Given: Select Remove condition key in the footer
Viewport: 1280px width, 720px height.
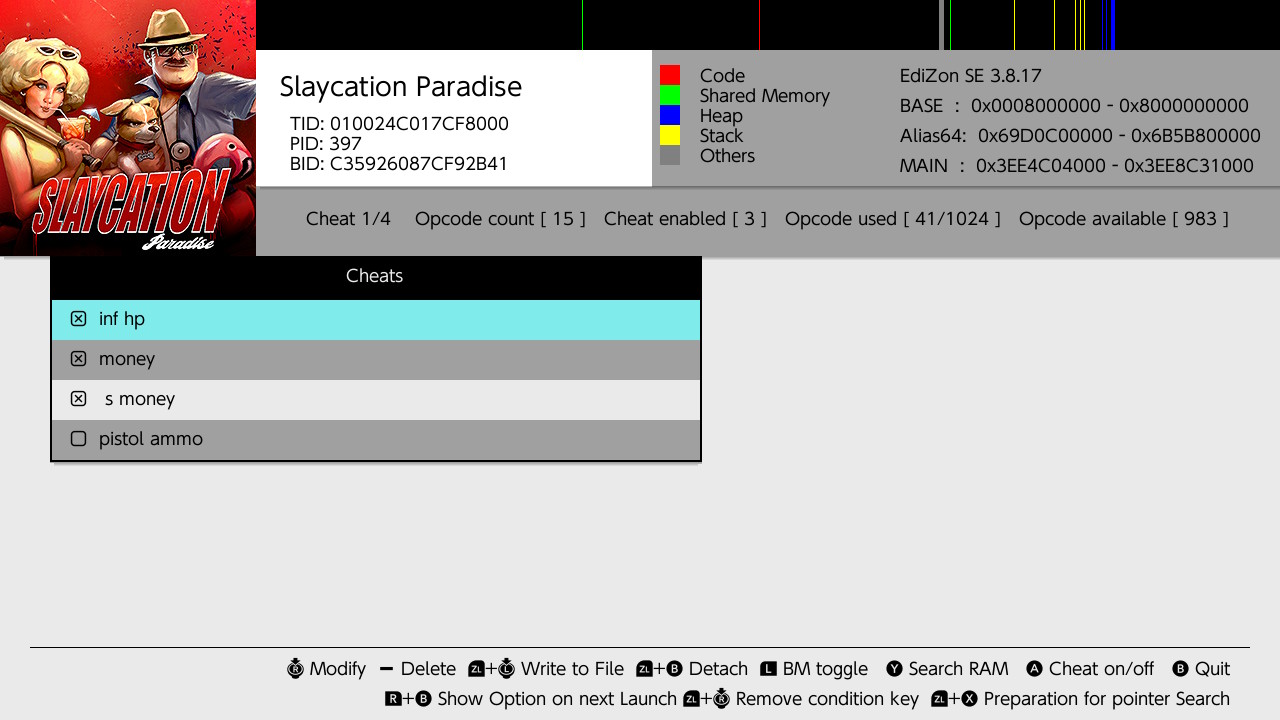Looking at the screenshot, I should pos(827,699).
